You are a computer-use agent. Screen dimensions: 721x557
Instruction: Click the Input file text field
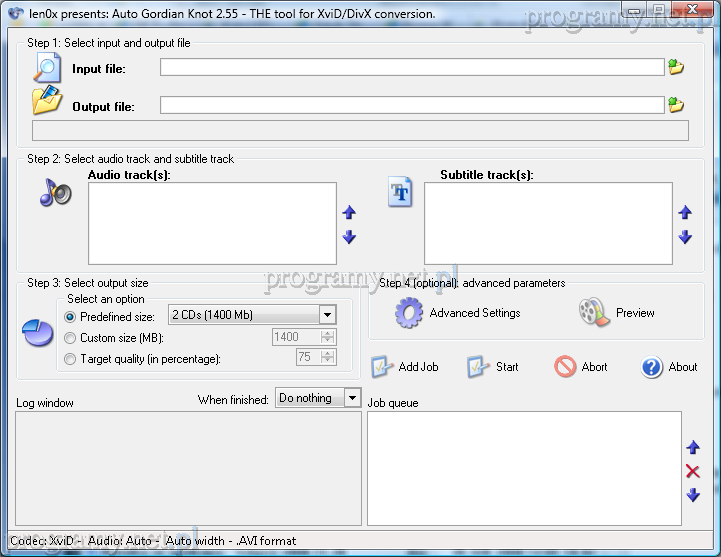click(411, 68)
